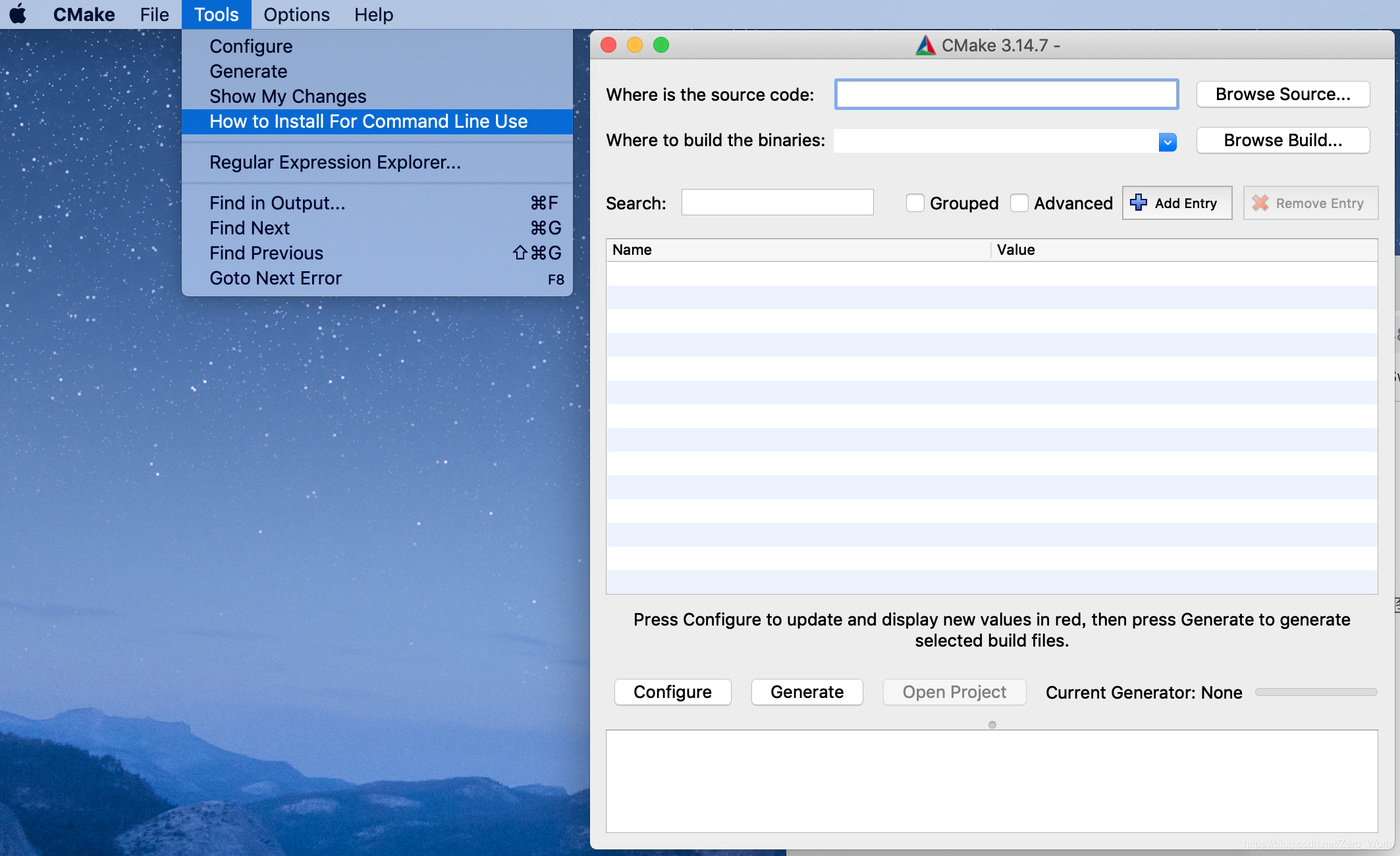The width and height of the screenshot is (1400, 856).
Task: Click the splitter handle dot above output pane
Action: [992, 725]
